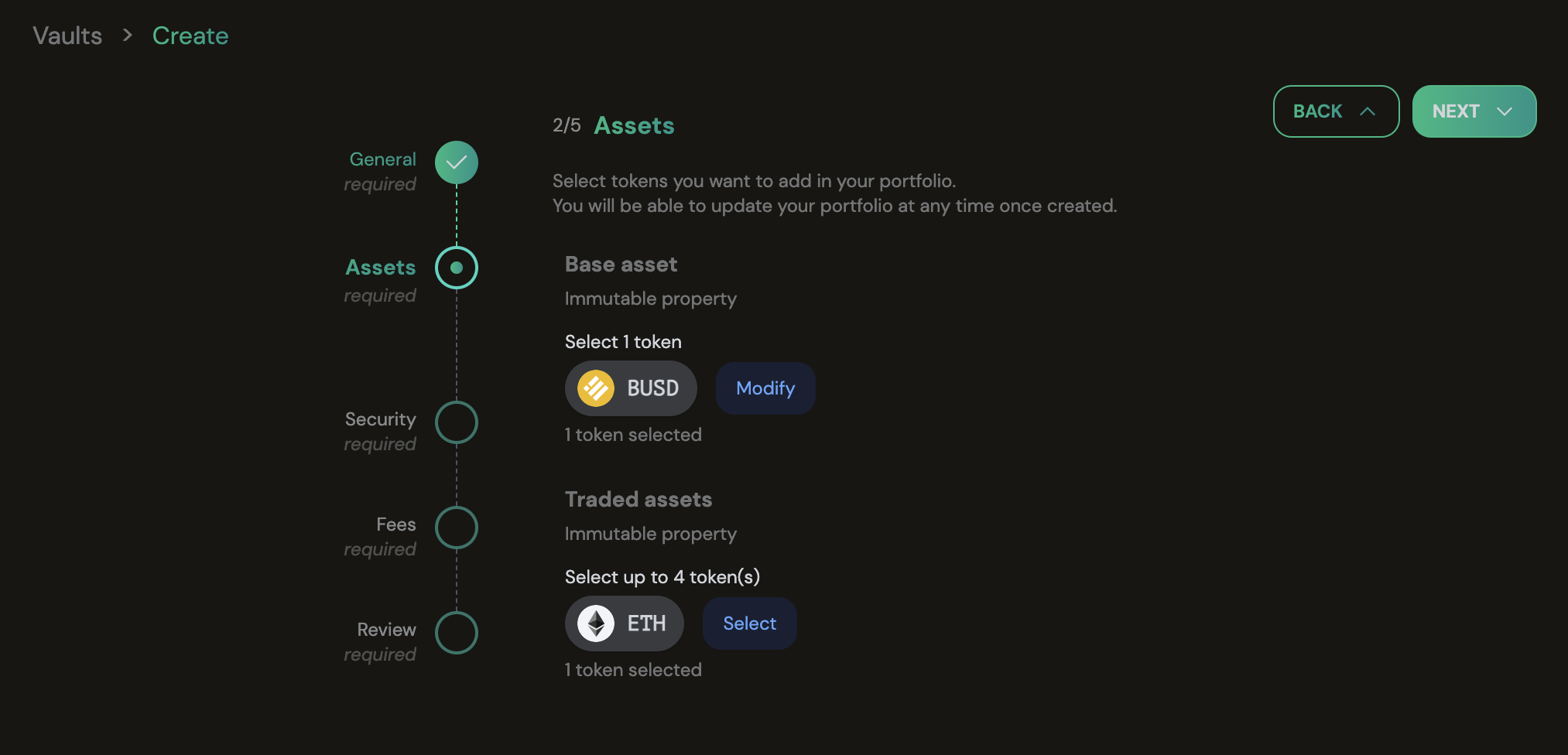Click the Review step circle
The width and height of the screenshot is (1568, 755).
457,633
